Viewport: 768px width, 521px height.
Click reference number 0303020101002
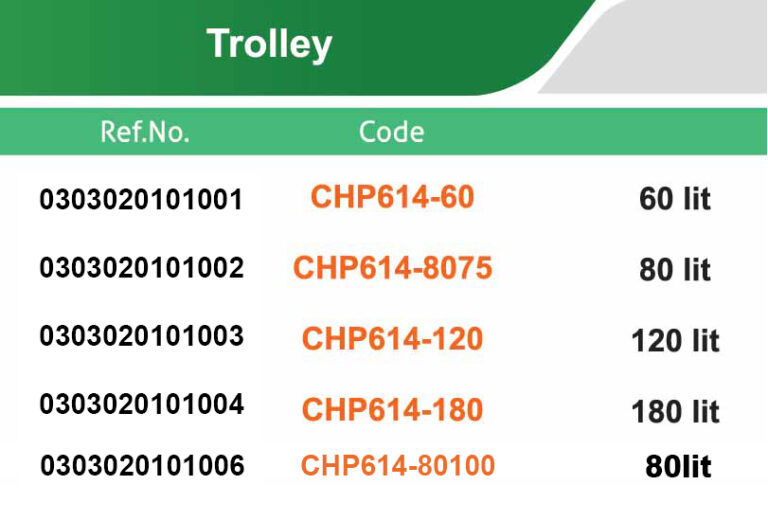point(141,268)
